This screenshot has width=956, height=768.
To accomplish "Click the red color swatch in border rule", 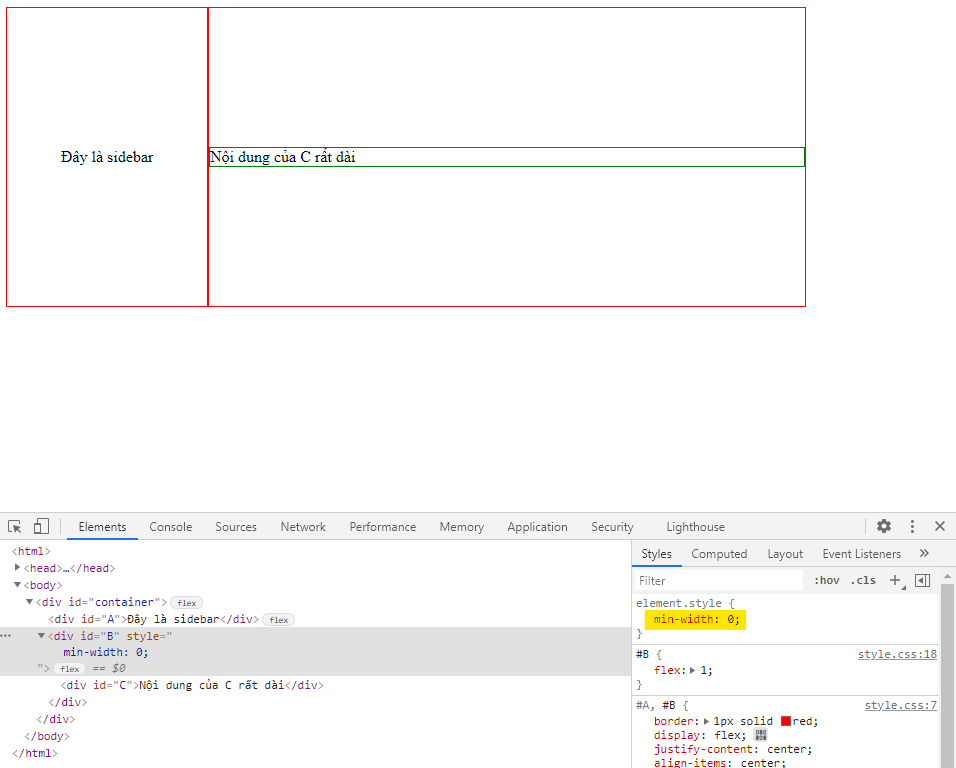I will click(786, 721).
